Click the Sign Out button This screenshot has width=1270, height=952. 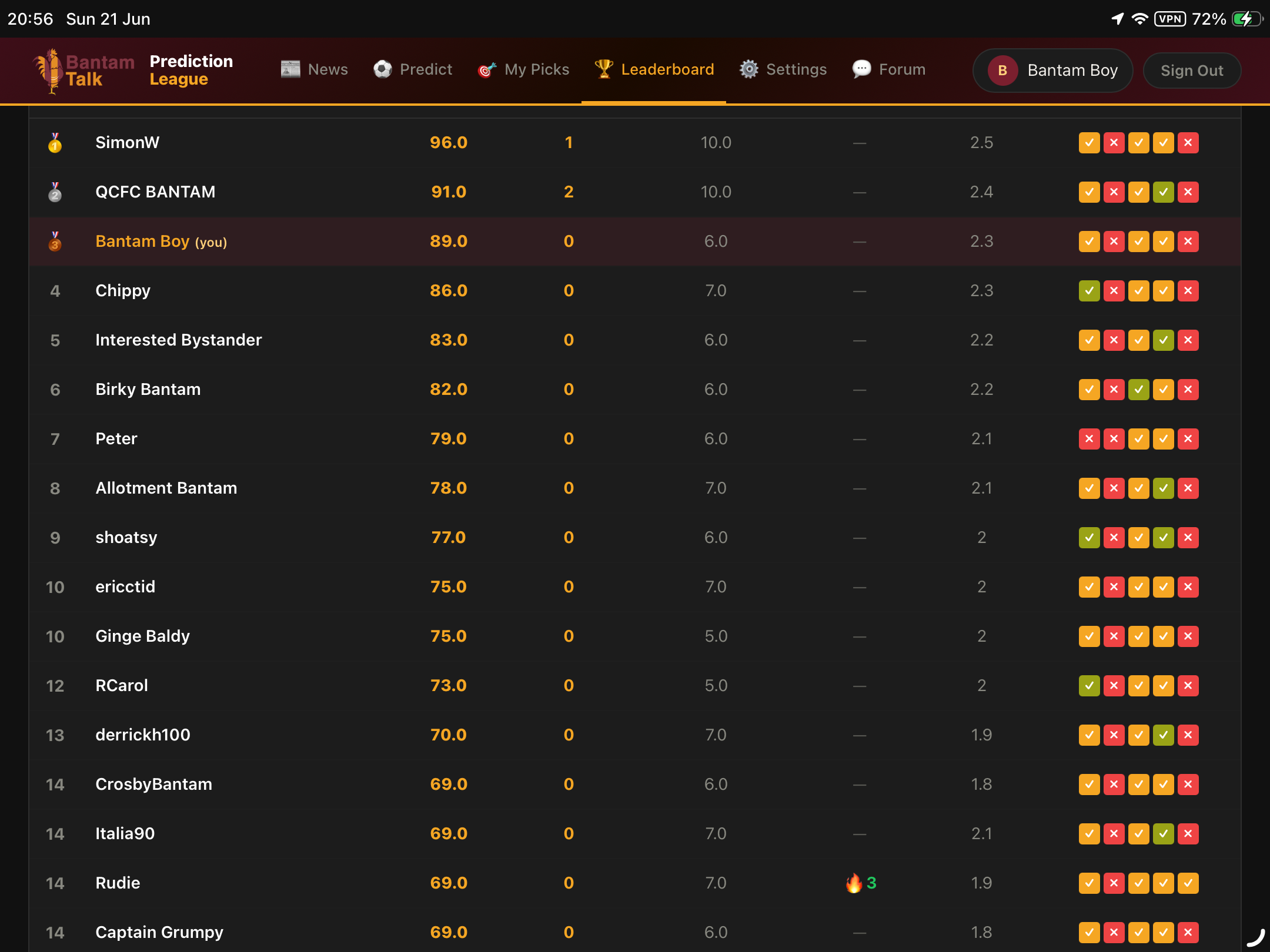[x=1192, y=71]
